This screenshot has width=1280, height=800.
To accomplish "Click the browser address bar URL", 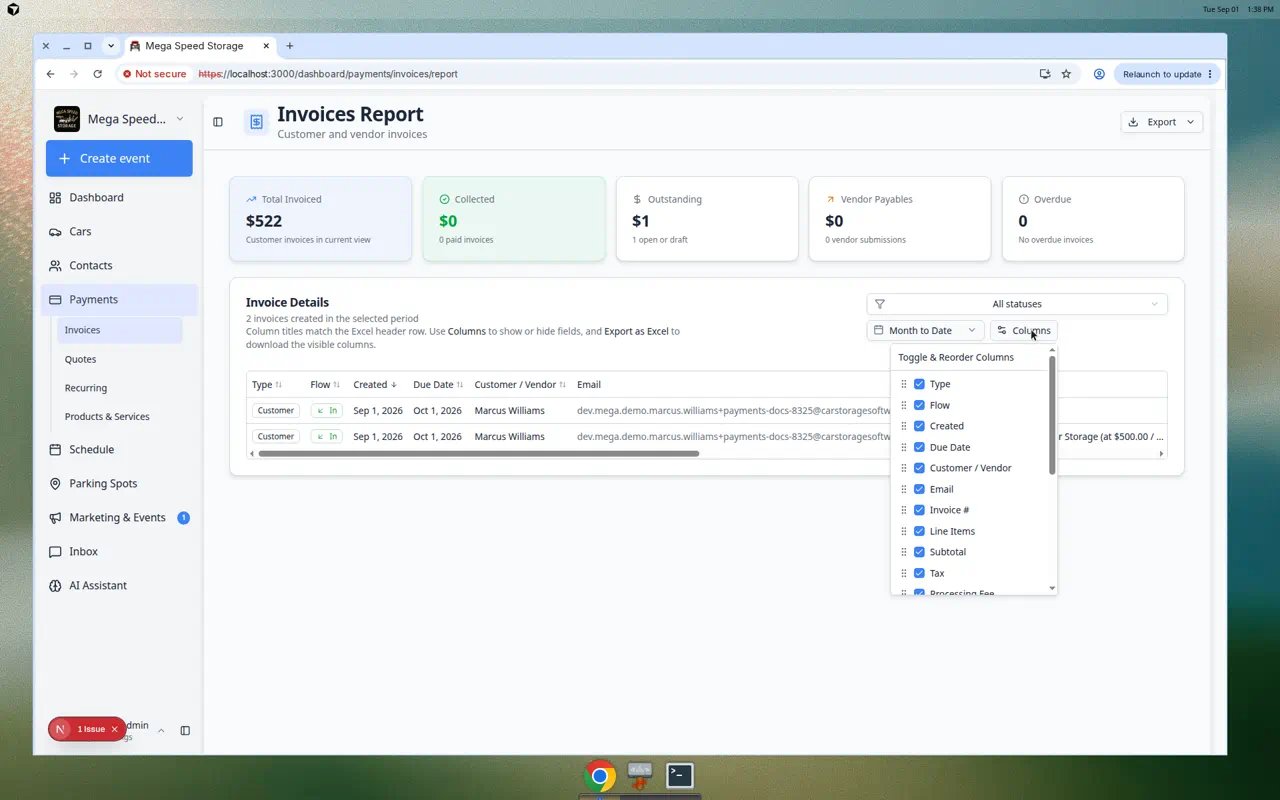I will 328,74.
